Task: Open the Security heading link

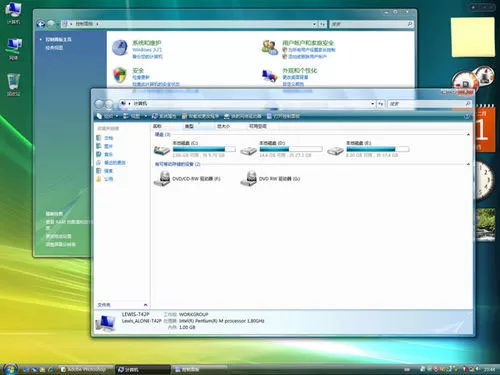Action: pos(138,70)
